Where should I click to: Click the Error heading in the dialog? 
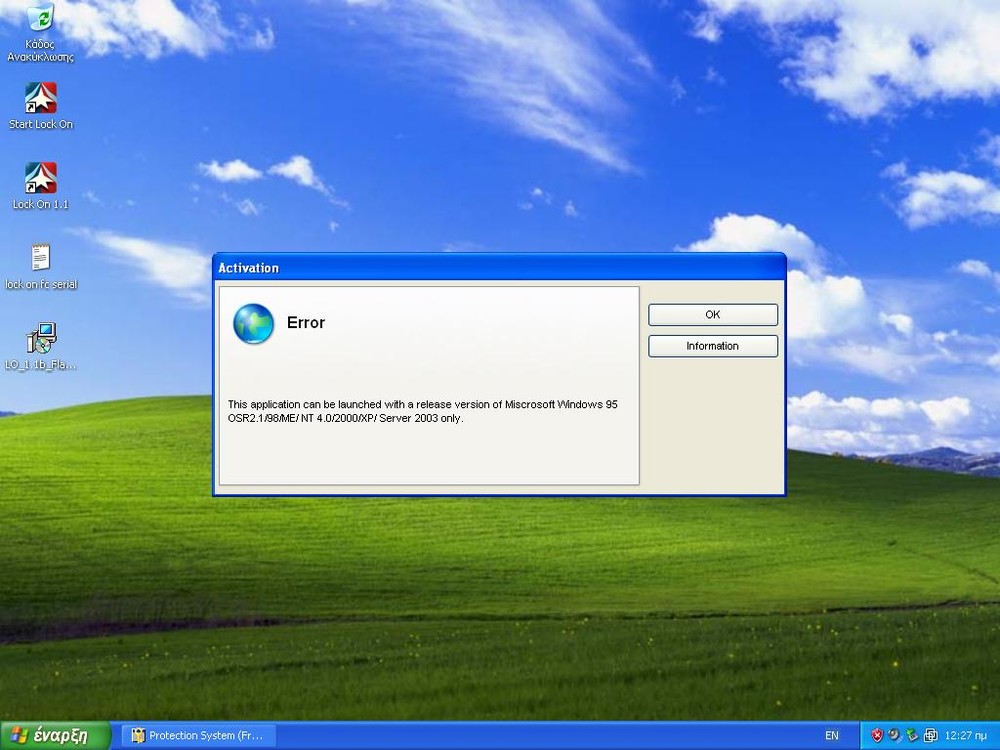(x=306, y=323)
